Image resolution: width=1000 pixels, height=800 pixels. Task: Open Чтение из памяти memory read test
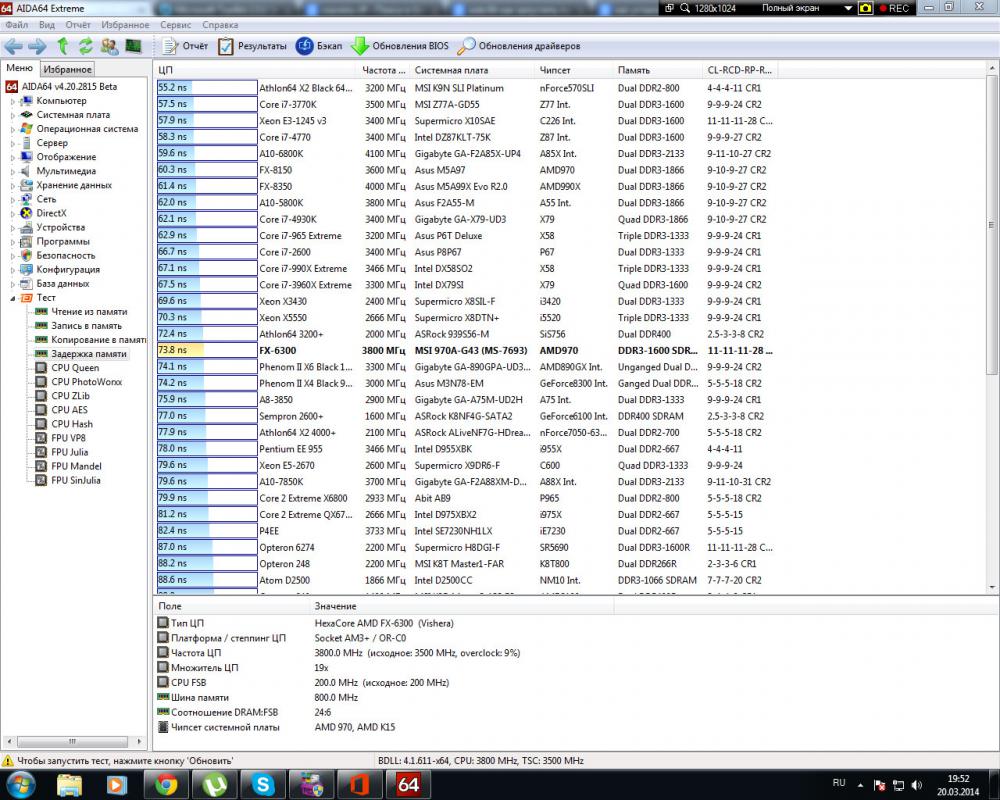[88, 312]
